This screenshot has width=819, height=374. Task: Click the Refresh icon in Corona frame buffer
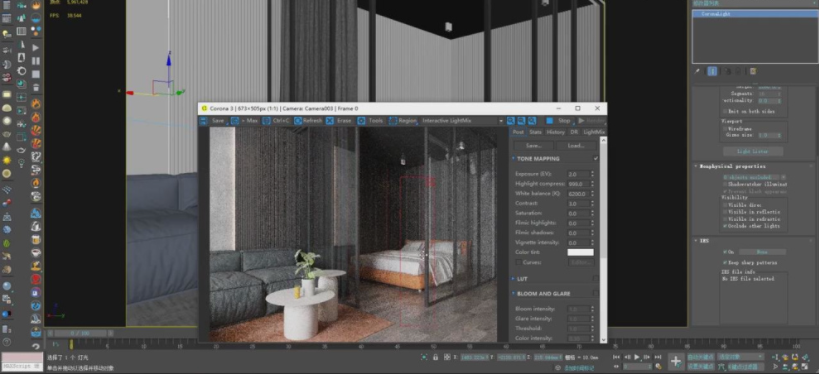pyautogui.click(x=298, y=121)
